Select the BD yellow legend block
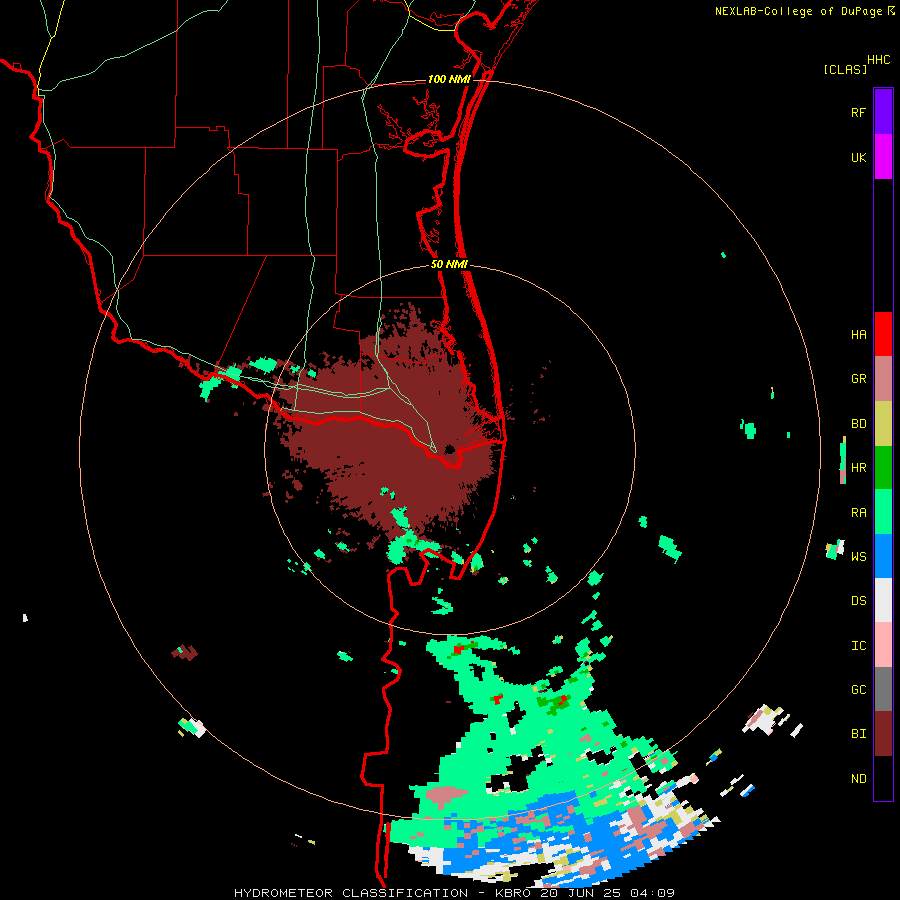900x900 pixels. point(883,424)
